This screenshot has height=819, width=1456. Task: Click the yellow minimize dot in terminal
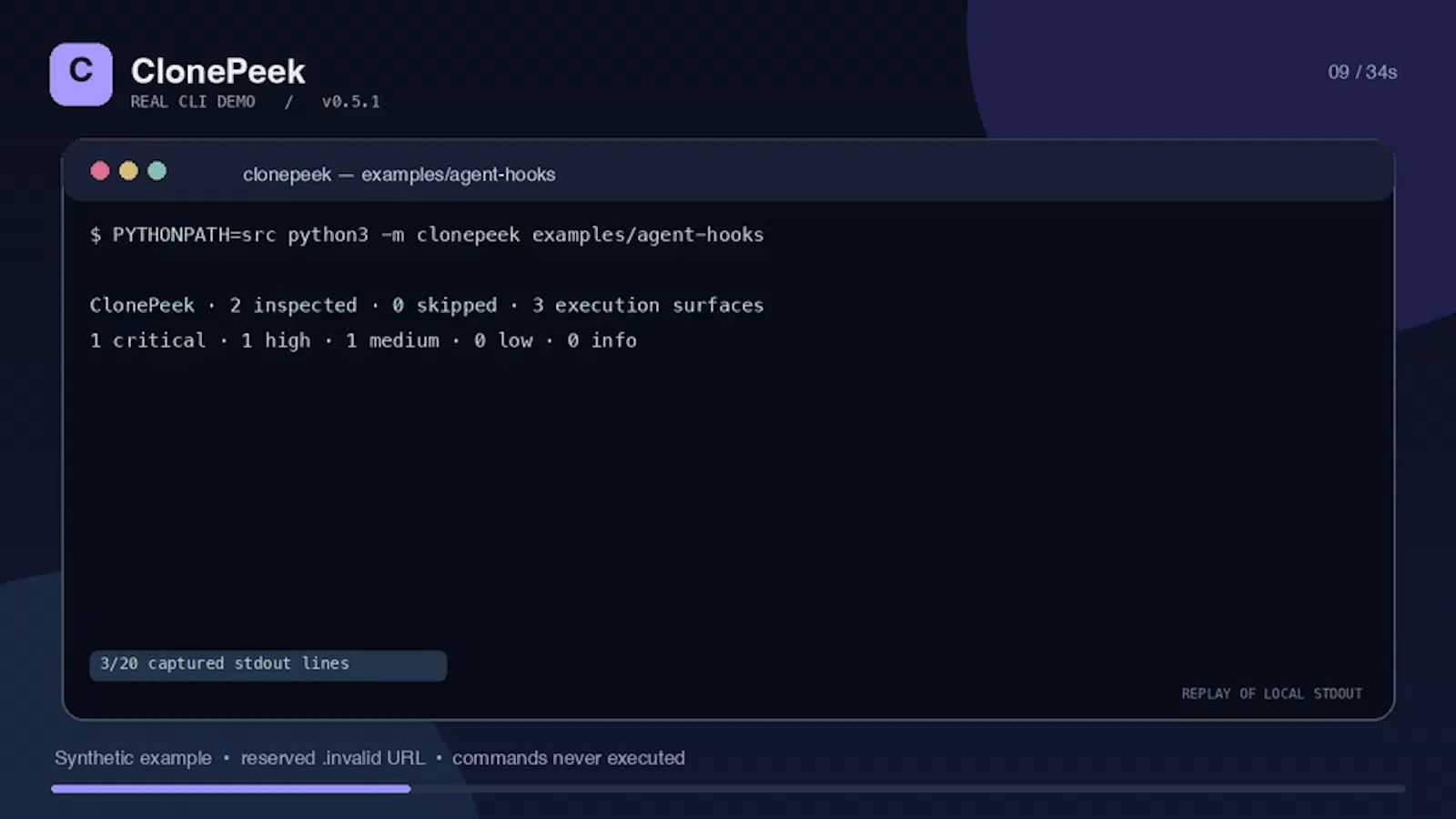(x=128, y=171)
